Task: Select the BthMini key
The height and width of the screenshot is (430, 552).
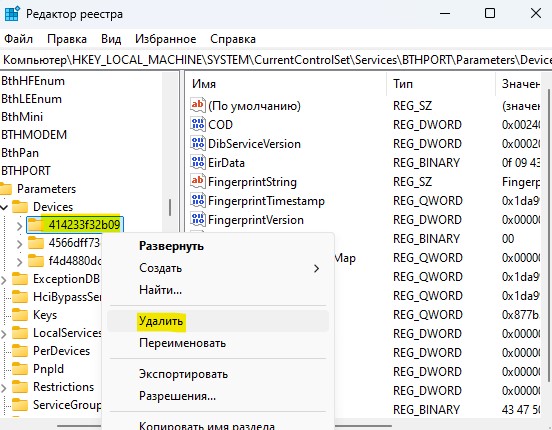Action: click(x=22, y=117)
